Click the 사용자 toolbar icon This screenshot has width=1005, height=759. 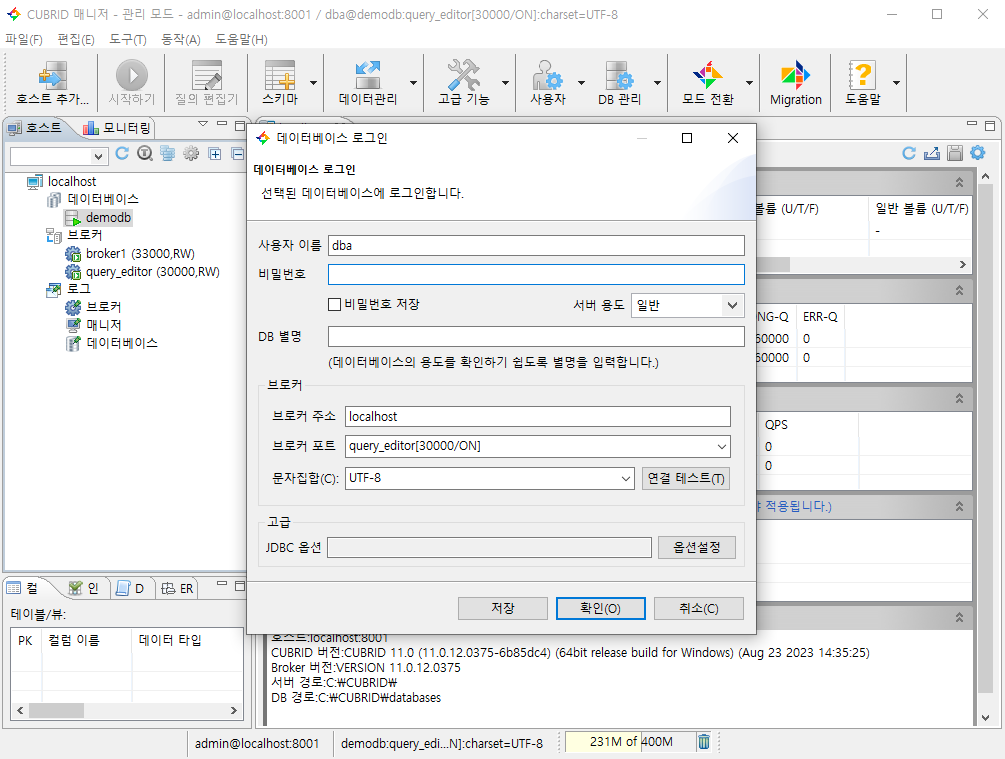(547, 76)
